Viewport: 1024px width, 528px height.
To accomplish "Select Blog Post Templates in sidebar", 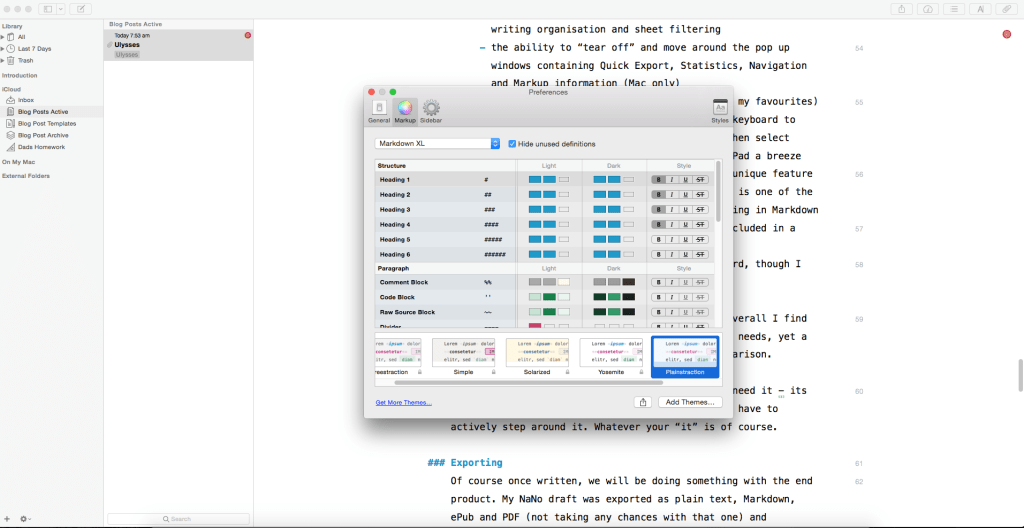I will 47,124.
